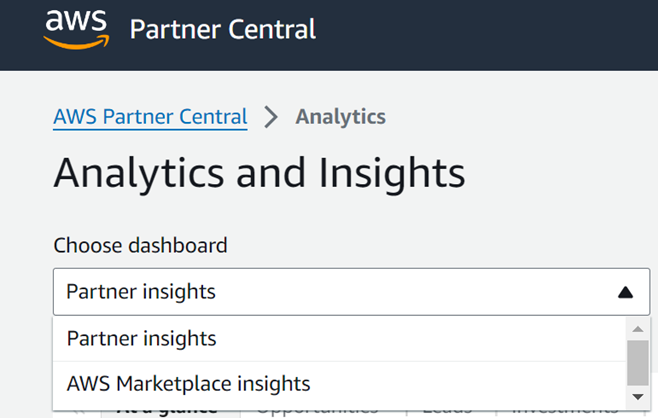Choose Partner insights from the dropdown list
This screenshot has width=658, height=418.
click(x=141, y=339)
